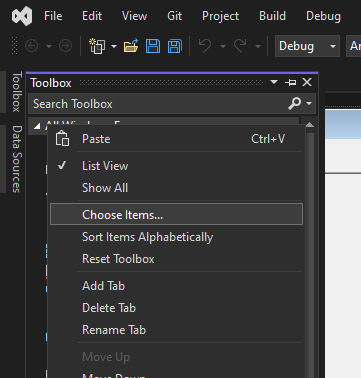The height and width of the screenshot is (378, 361).
Task: Open the View menu
Action: [x=134, y=16]
